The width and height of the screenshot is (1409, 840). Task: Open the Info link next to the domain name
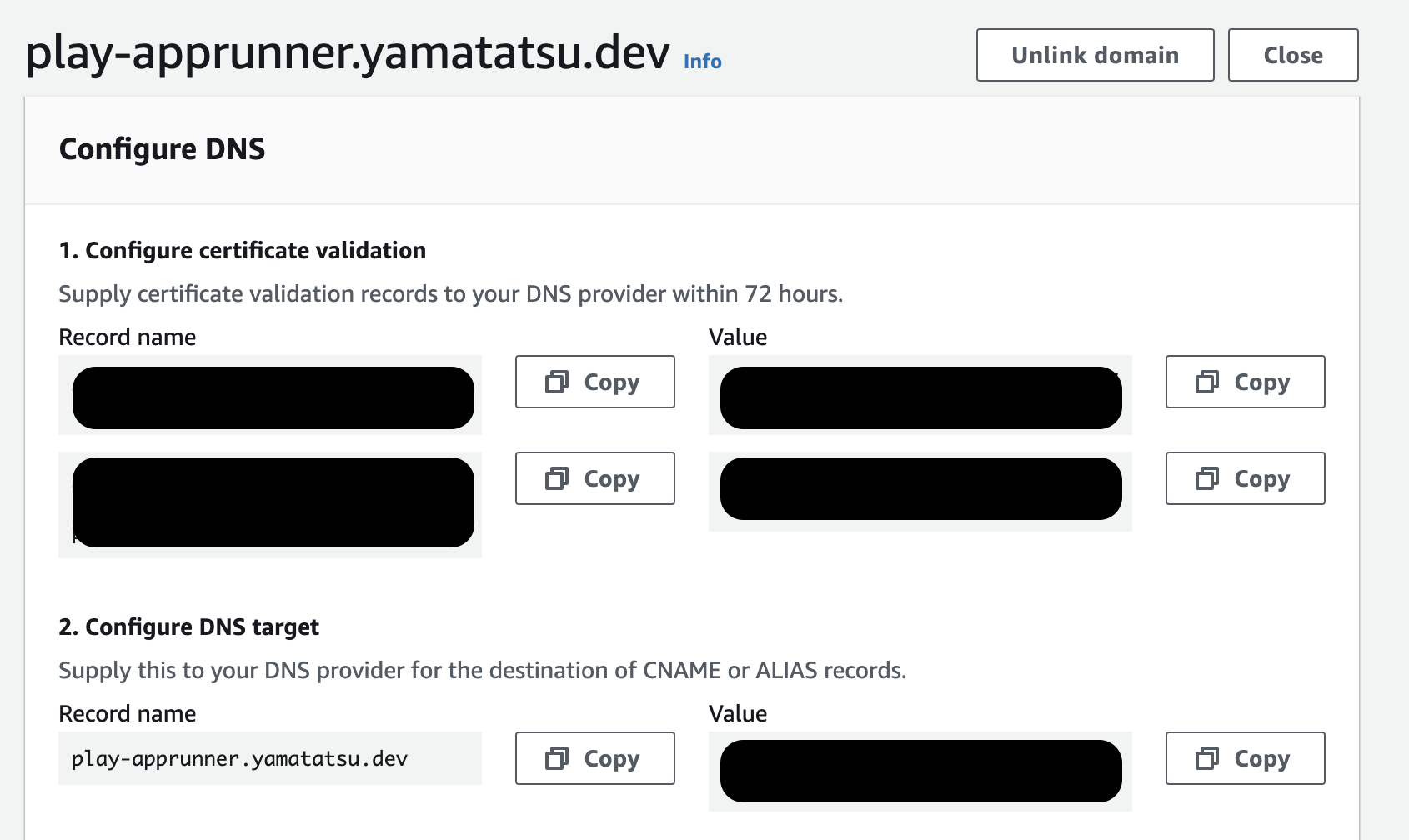pos(701,61)
